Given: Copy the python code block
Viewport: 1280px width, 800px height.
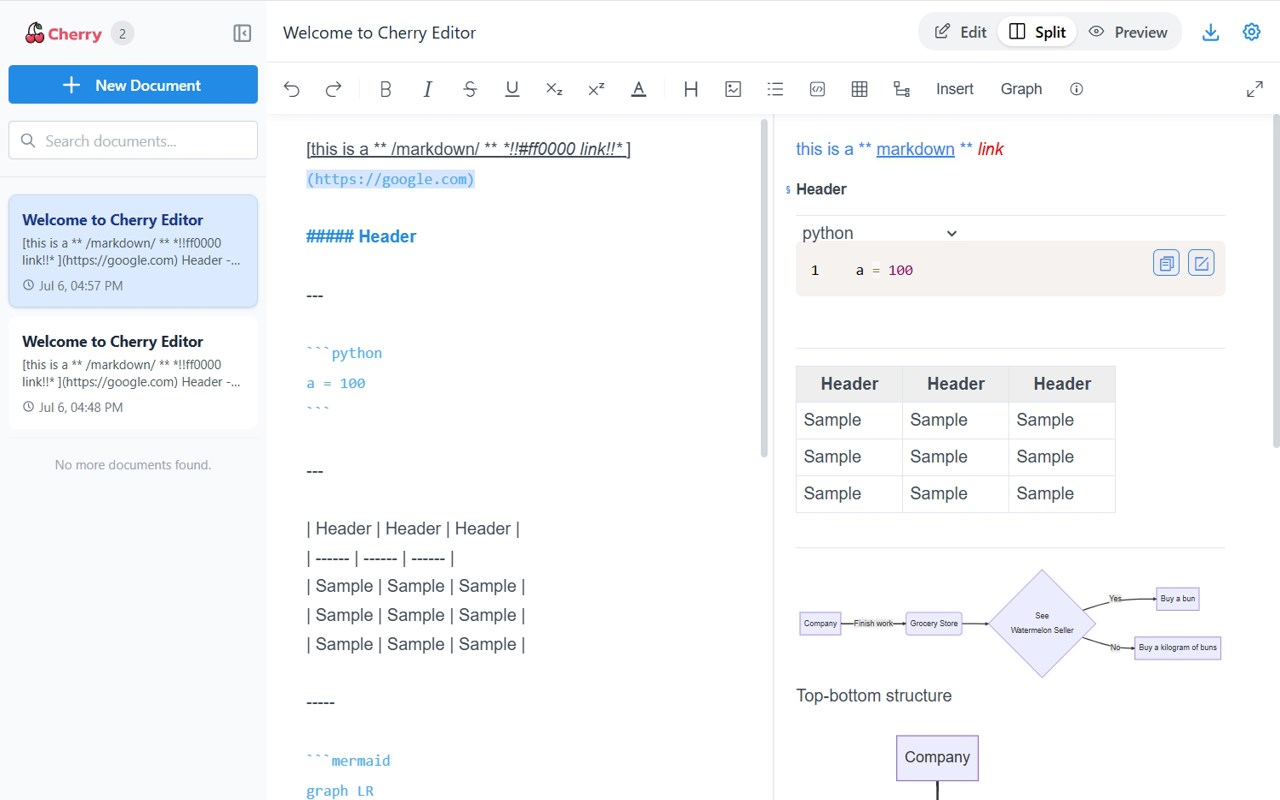Looking at the screenshot, I should point(1166,263).
